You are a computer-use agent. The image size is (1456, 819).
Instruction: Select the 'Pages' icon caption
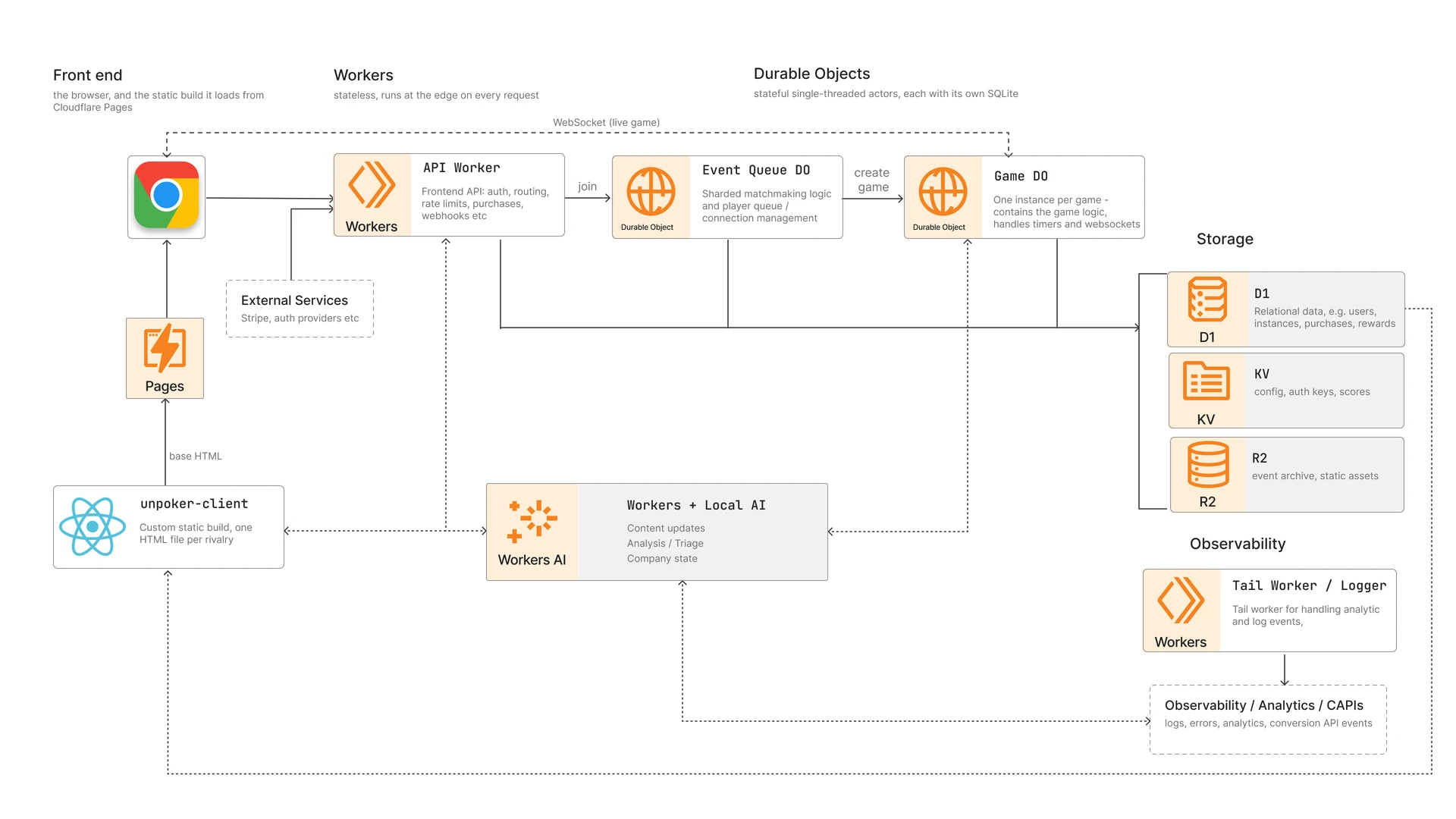point(165,386)
